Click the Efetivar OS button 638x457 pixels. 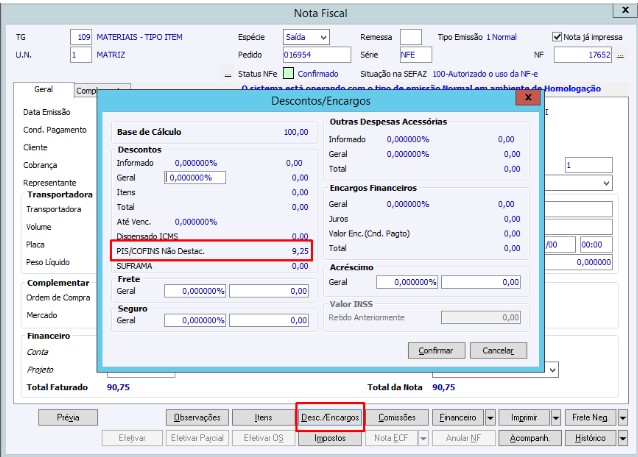[264, 438]
